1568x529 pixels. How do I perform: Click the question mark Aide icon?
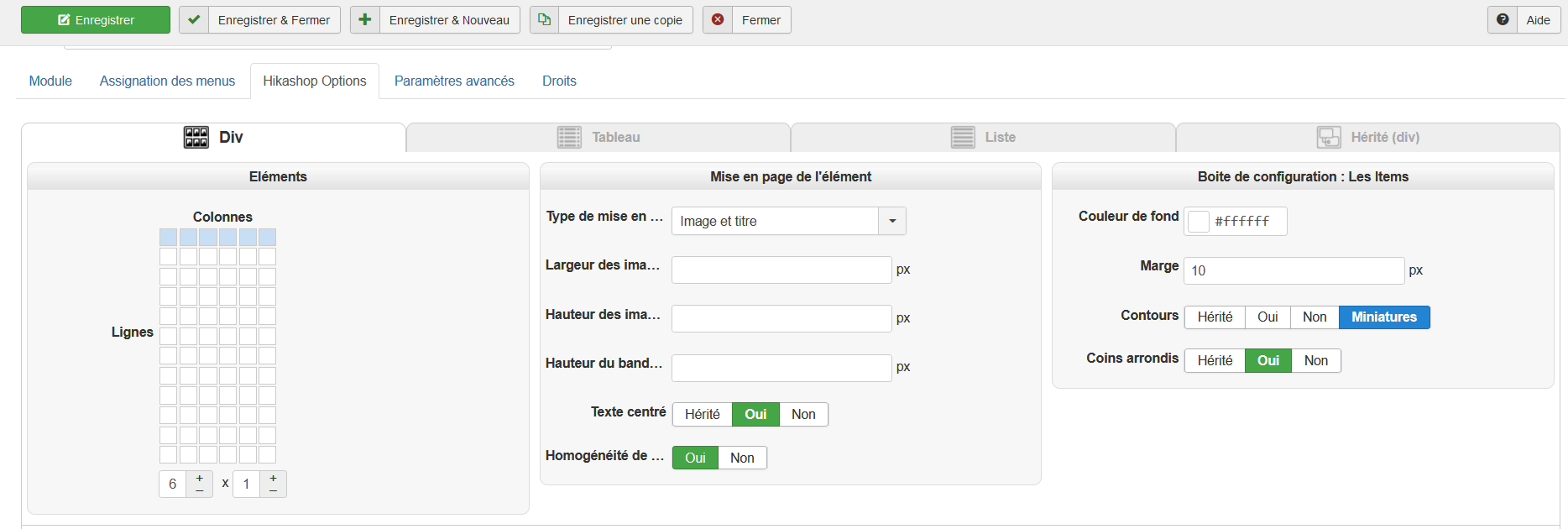pos(1503,19)
